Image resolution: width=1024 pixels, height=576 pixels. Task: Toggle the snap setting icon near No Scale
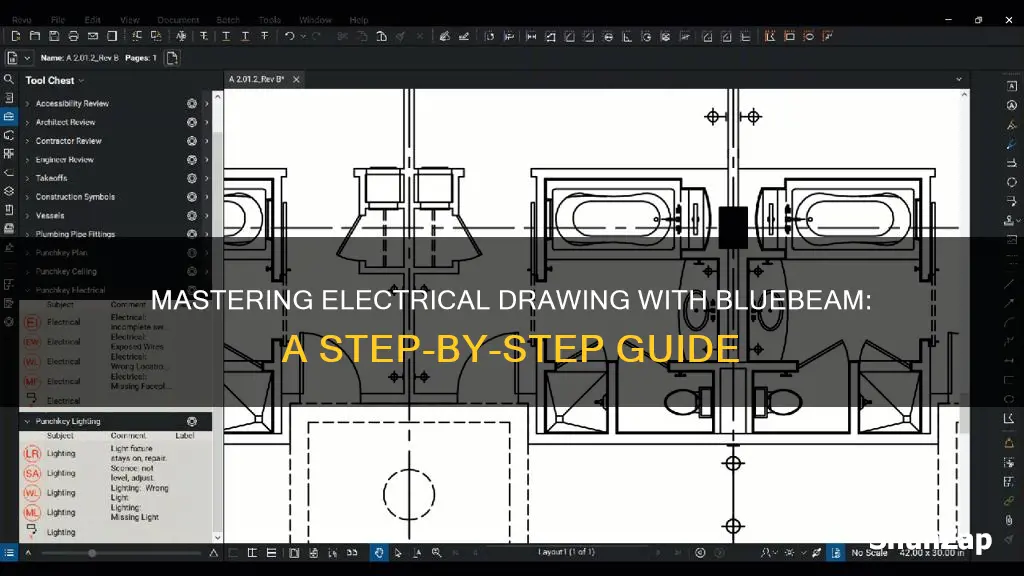point(816,553)
